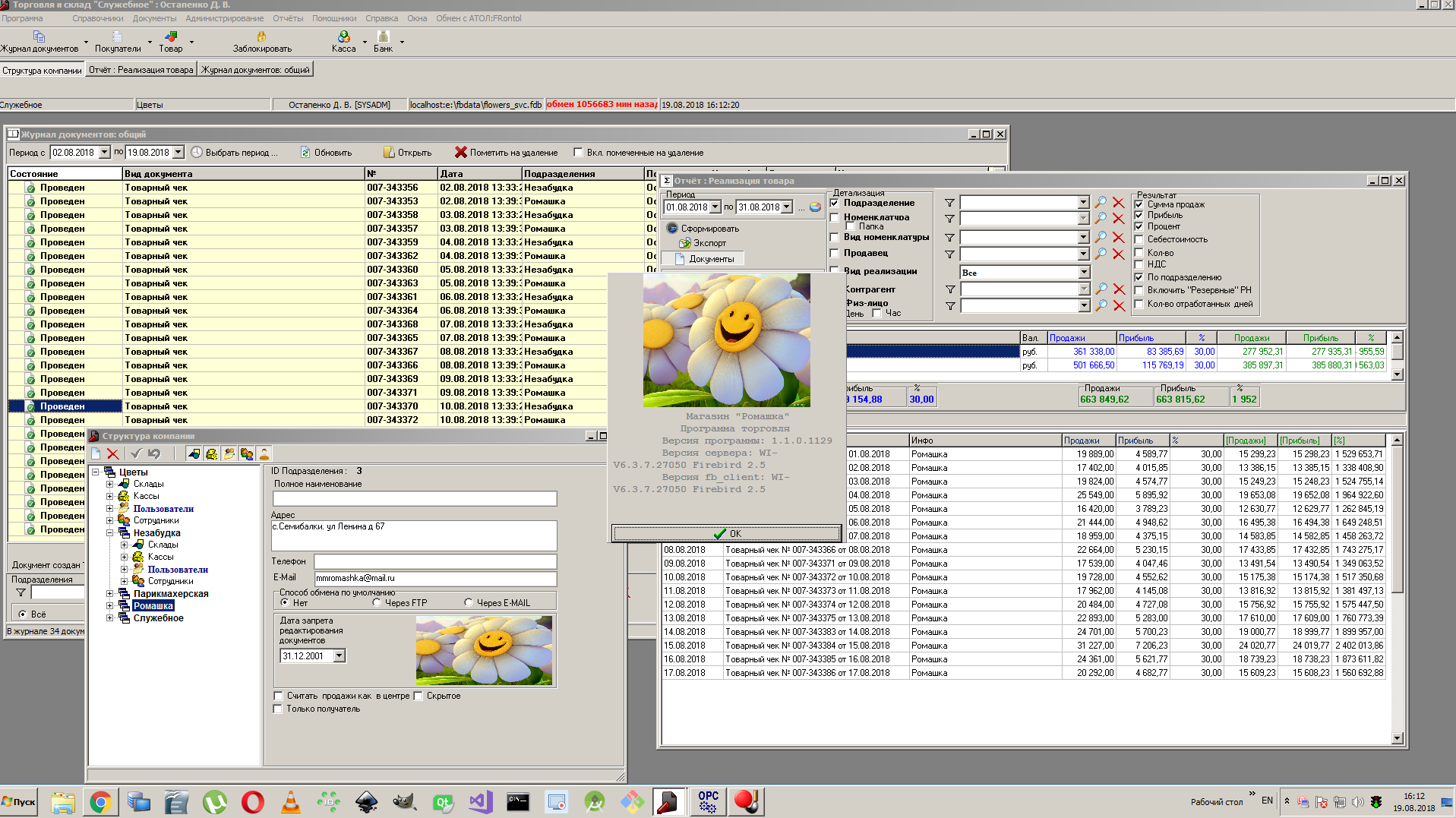1456x818 pixels.
Task: Uncheck the Подразделение detail checkbox
Action: (835, 203)
